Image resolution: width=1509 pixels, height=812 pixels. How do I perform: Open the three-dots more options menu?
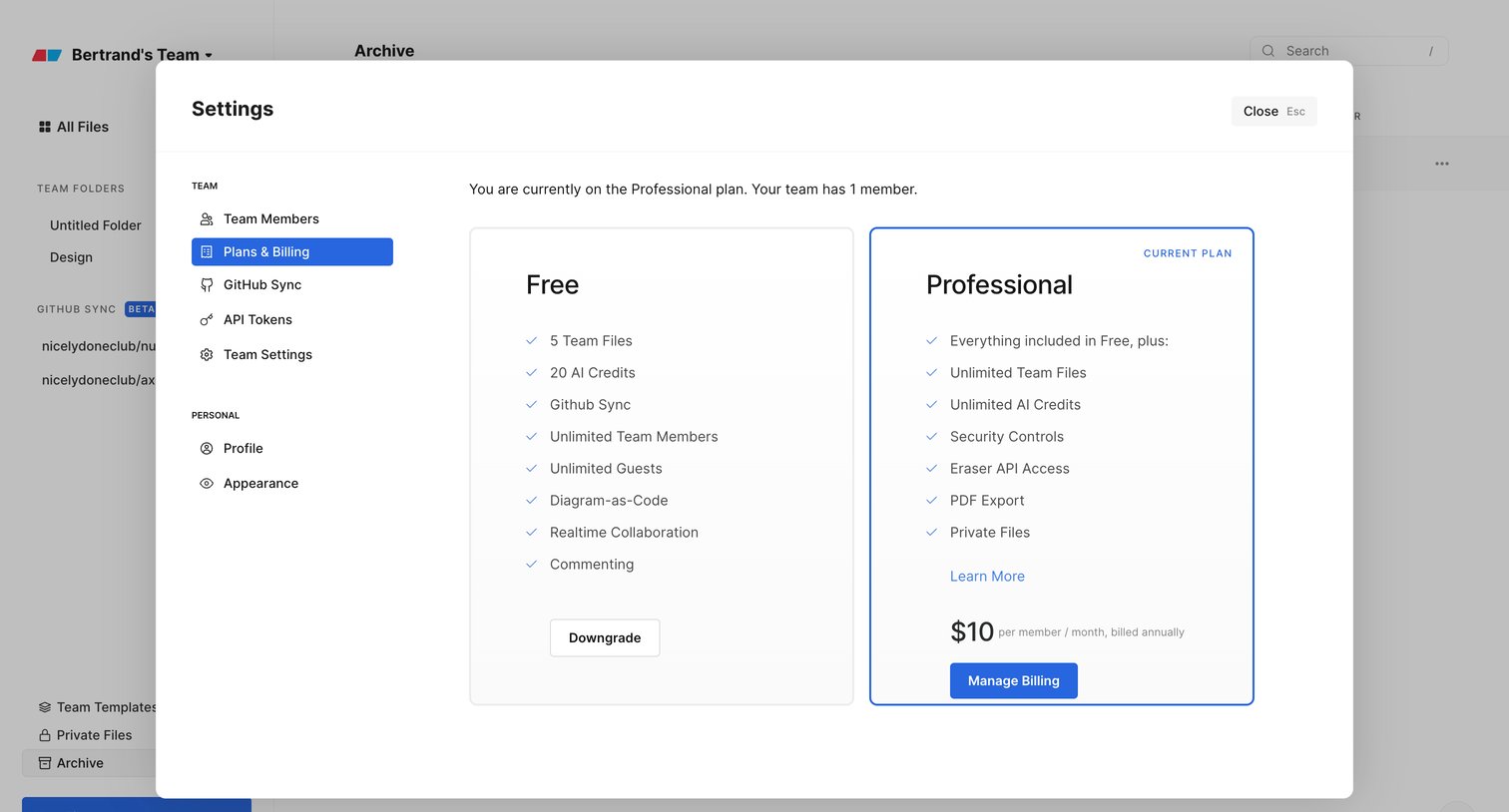pyautogui.click(x=1442, y=164)
